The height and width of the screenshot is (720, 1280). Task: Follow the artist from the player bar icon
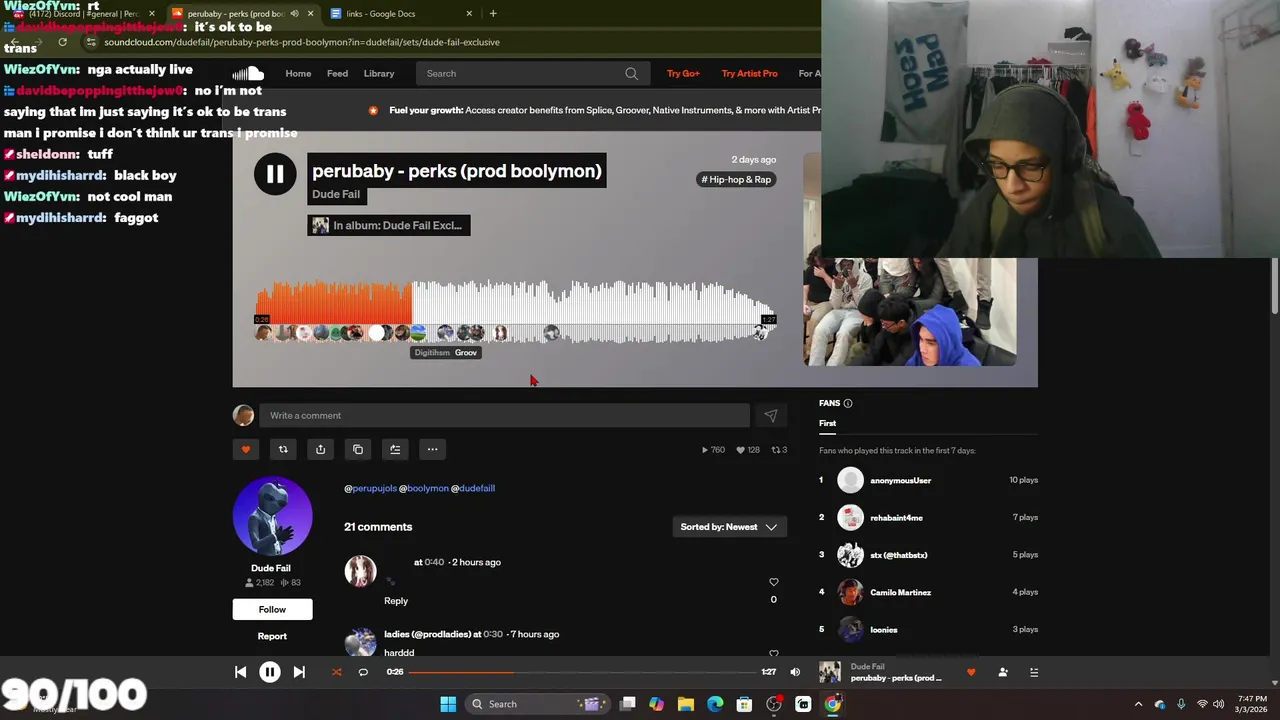point(1003,672)
